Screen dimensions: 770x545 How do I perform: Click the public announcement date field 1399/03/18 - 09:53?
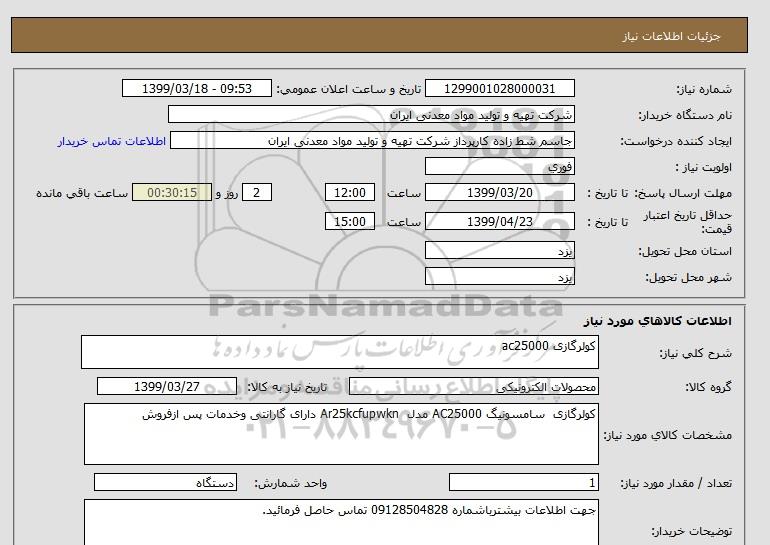(x=196, y=89)
